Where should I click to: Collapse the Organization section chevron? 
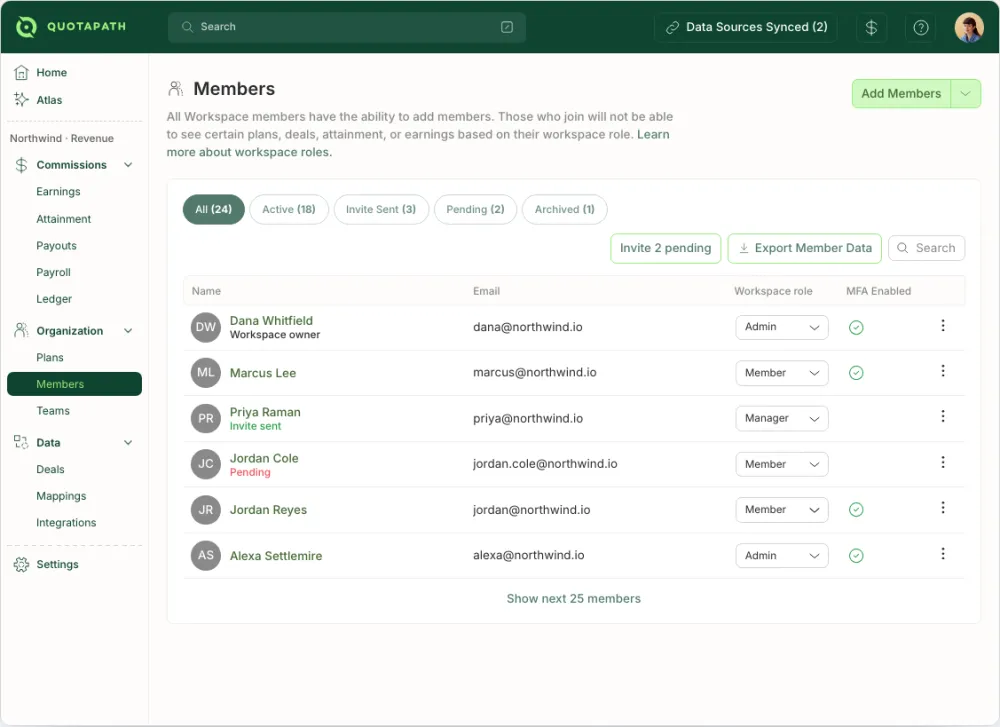click(128, 331)
